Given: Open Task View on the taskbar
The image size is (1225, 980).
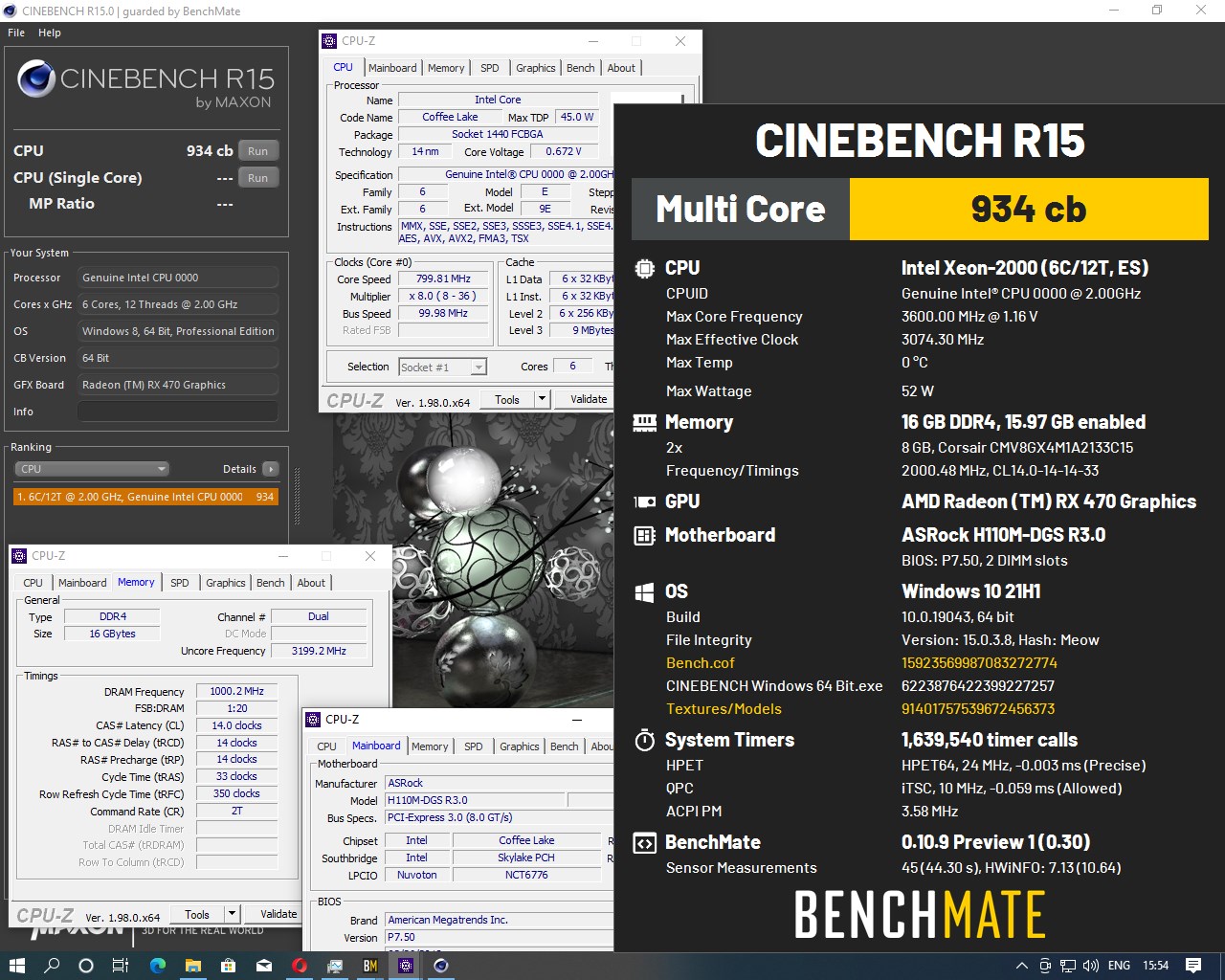Looking at the screenshot, I should (x=121, y=966).
